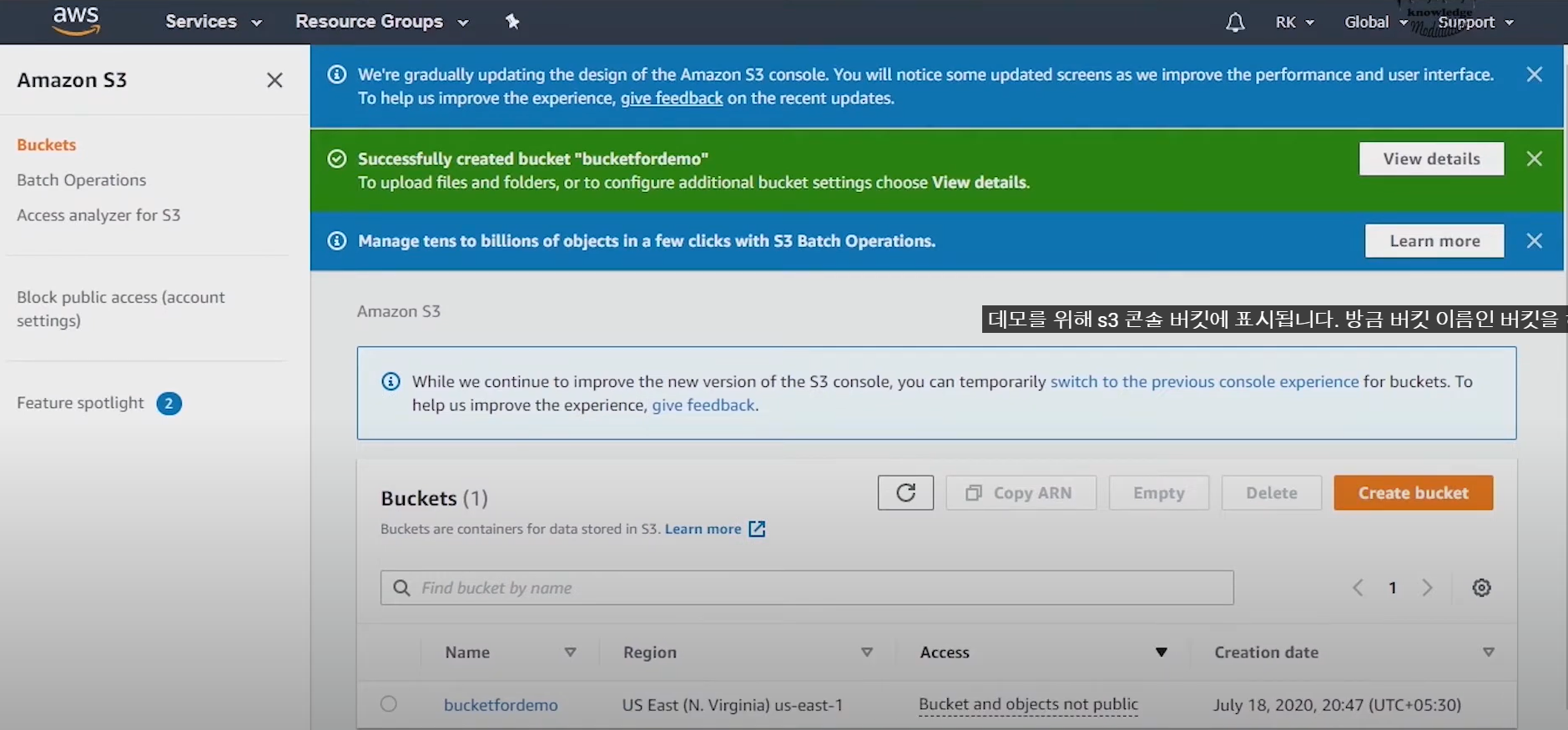Click the info icon in Batch Operations banner
Image resolution: width=1568 pixels, height=730 pixels.
point(337,241)
